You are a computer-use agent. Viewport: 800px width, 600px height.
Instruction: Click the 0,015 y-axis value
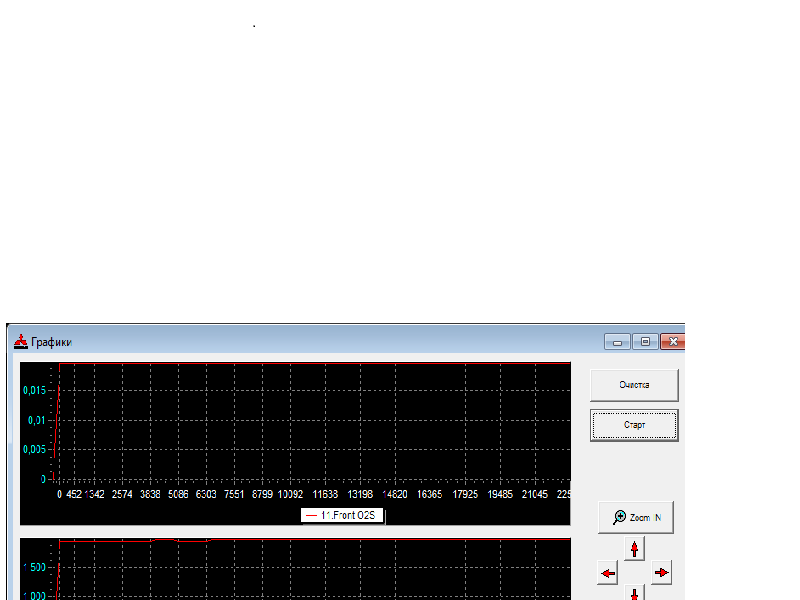[x=34, y=391]
